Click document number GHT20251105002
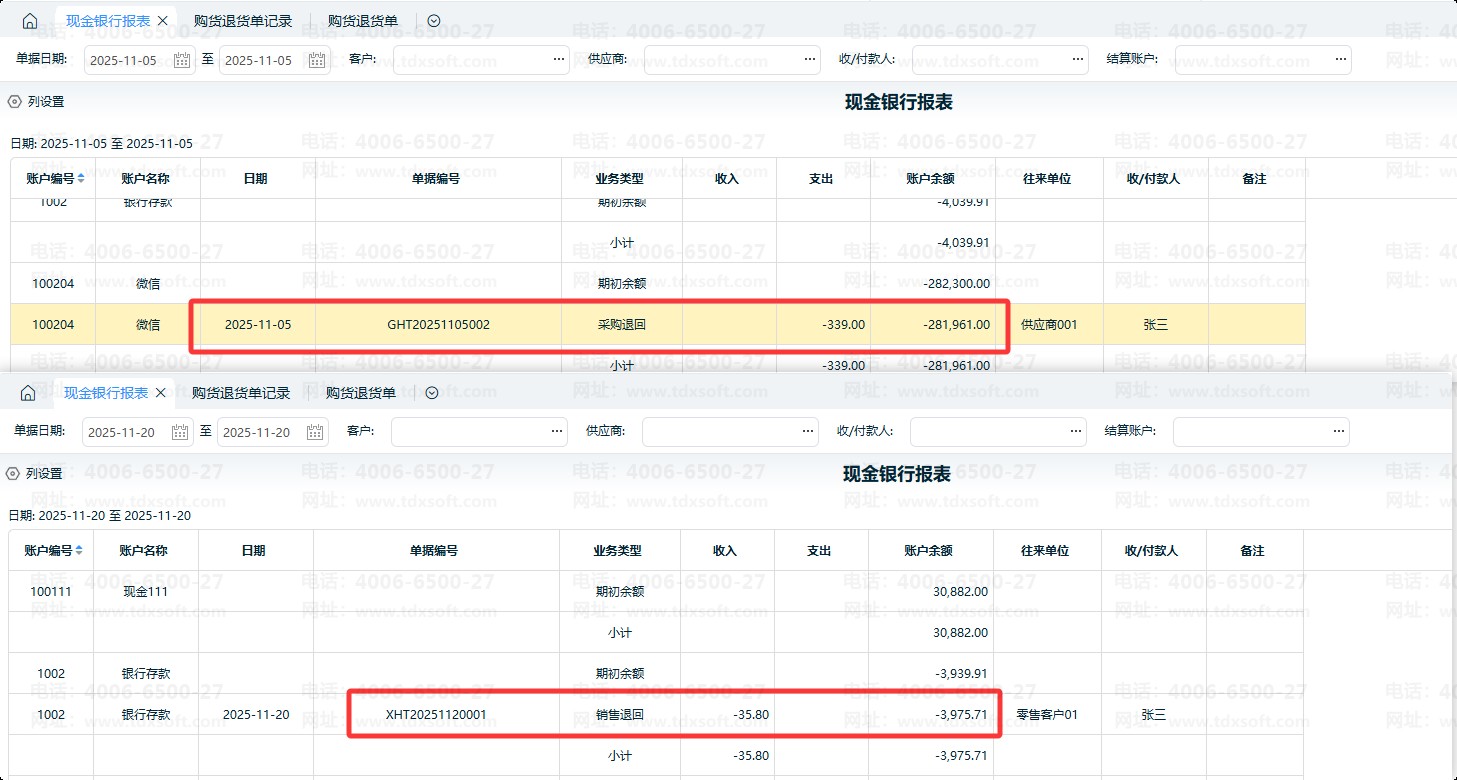 438,325
